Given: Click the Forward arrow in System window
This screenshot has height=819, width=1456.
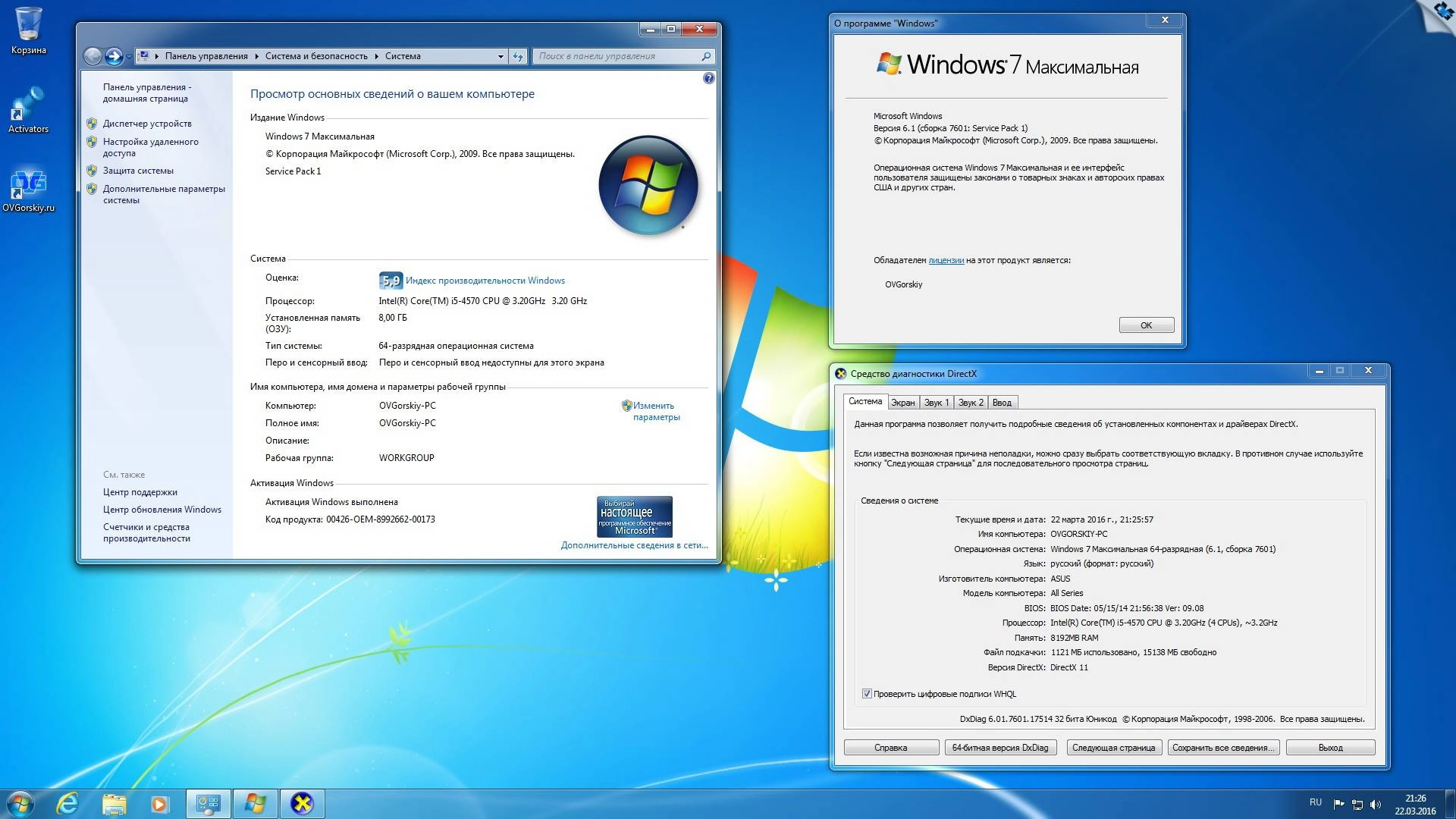Looking at the screenshot, I should (114, 56).
